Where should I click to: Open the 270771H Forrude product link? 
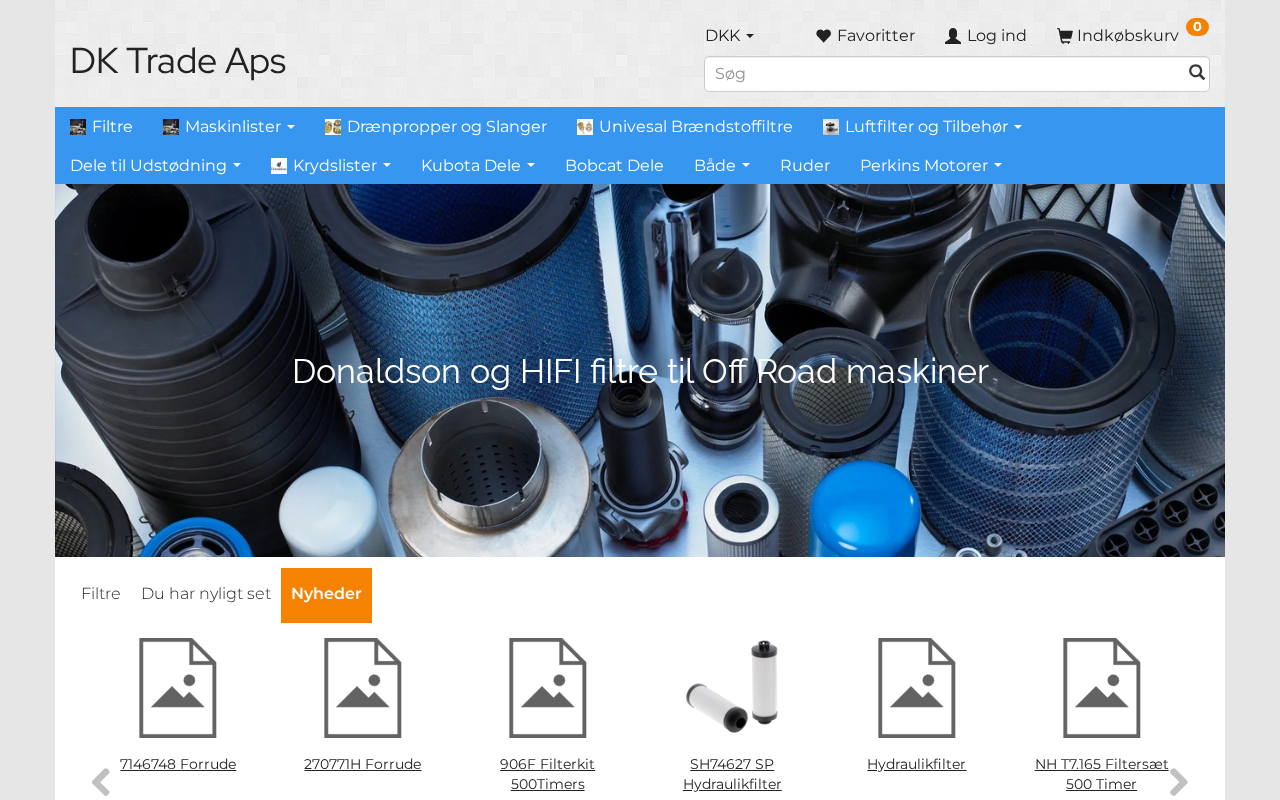pos(363,765)
